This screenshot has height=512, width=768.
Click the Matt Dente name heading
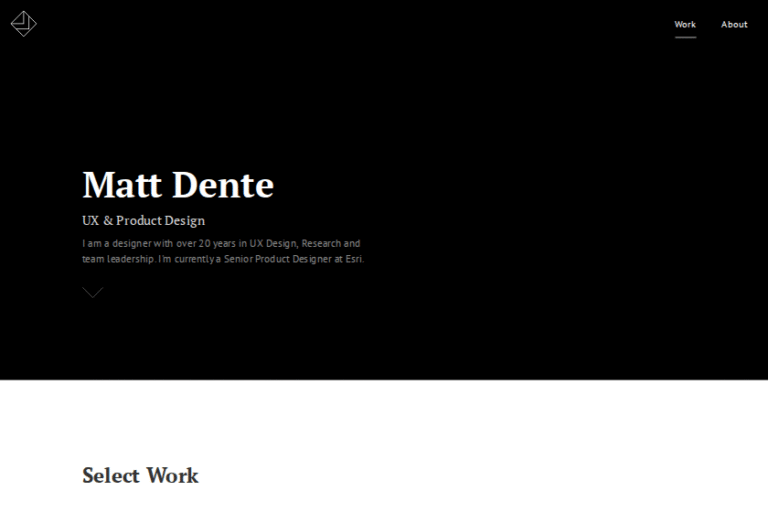coord(178,185)
